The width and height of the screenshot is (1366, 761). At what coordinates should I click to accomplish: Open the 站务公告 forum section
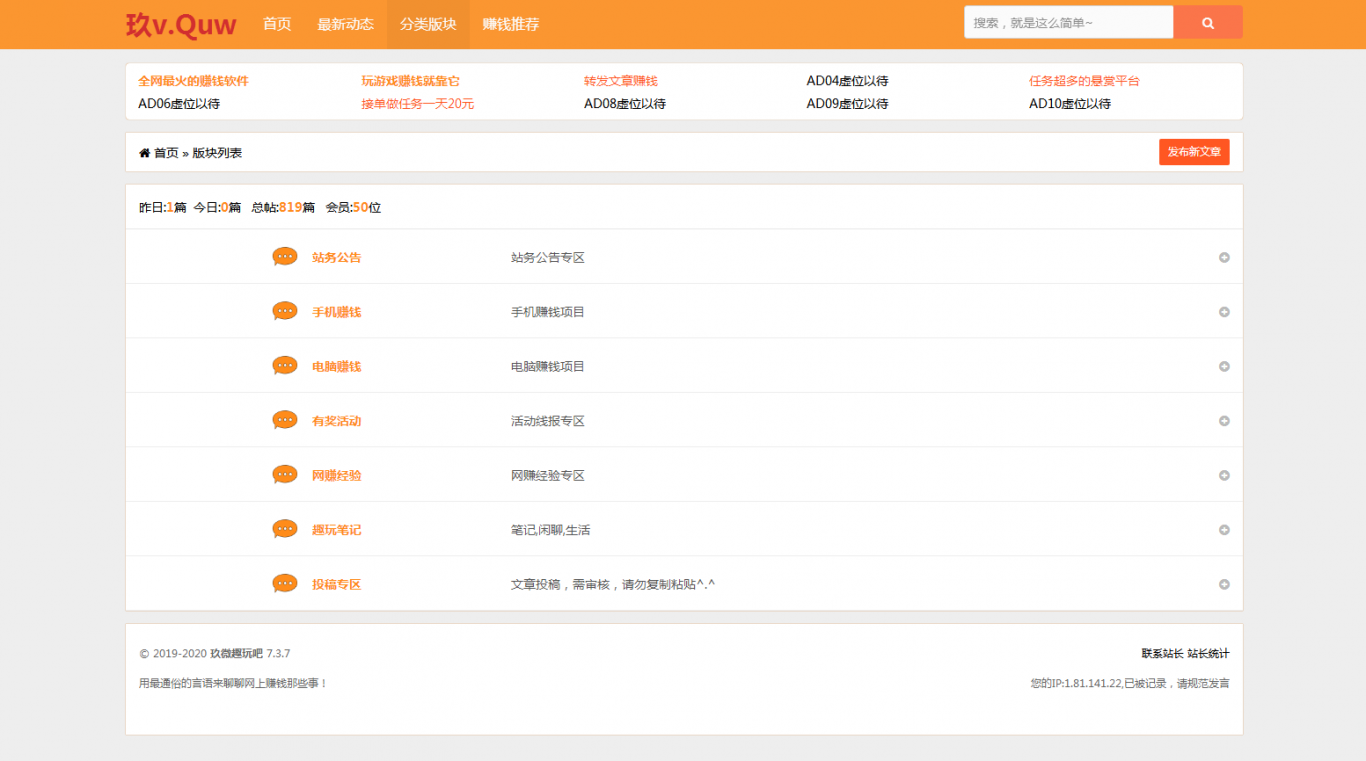(x=336, y=257)
